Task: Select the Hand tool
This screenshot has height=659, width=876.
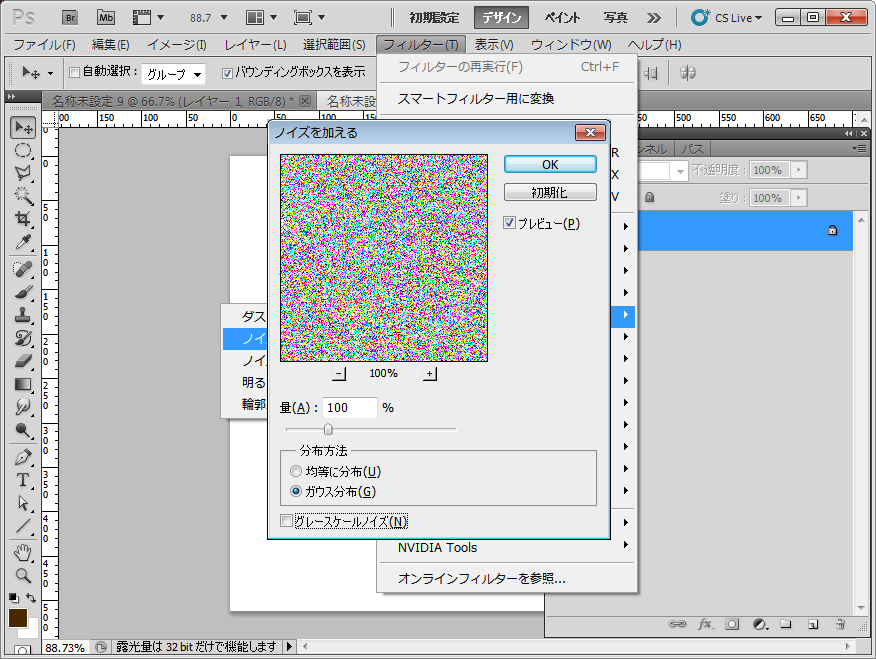Action: coord(23,553)
